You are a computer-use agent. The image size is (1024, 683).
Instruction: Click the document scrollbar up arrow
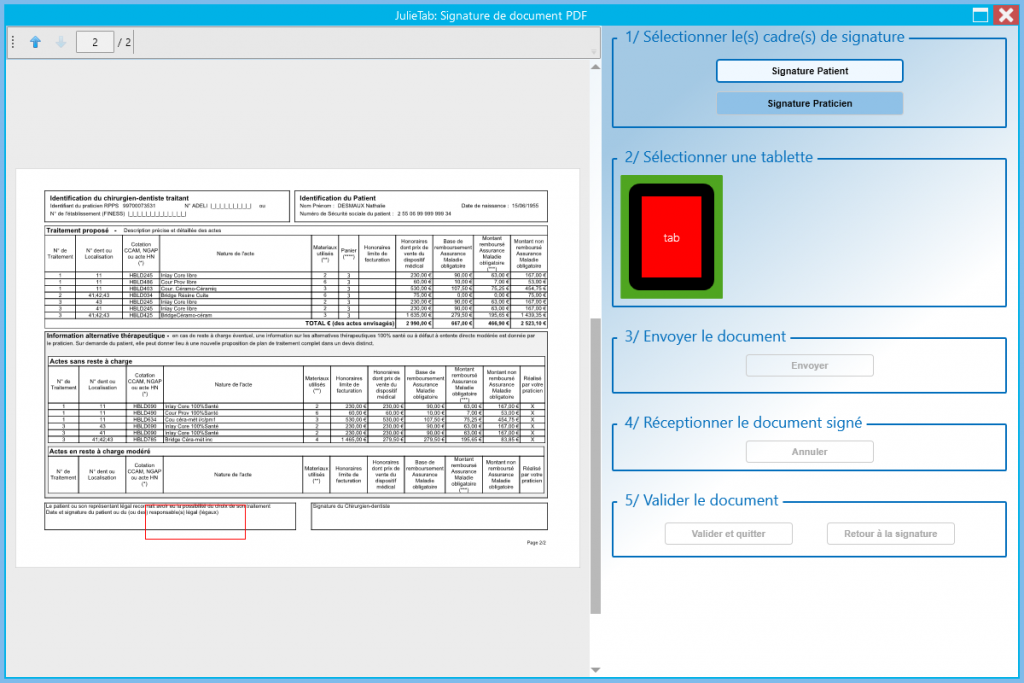pyautogui.click(x=595, y=67)
